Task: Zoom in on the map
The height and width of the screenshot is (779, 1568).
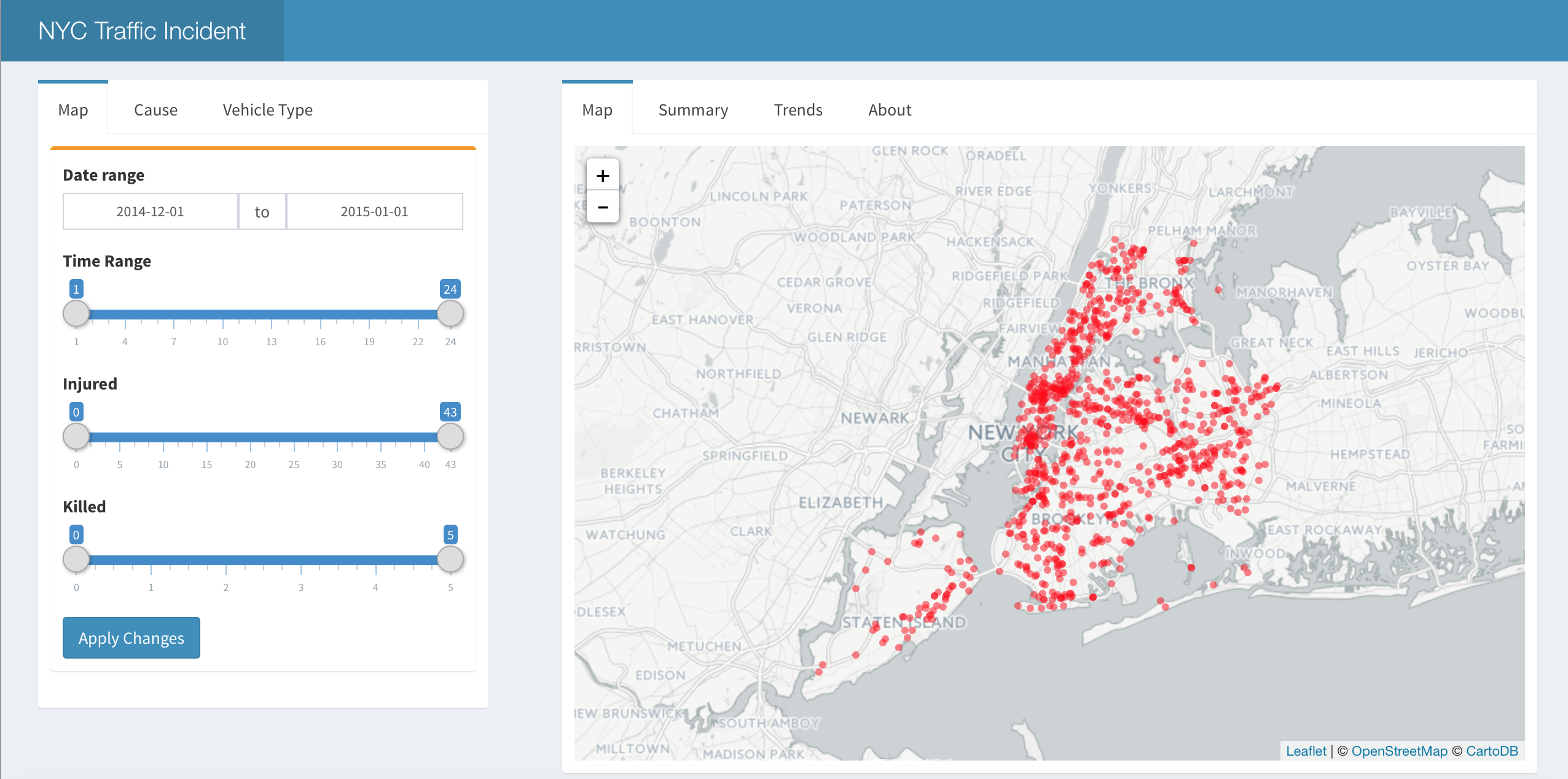Action: (x=602, y=176)
